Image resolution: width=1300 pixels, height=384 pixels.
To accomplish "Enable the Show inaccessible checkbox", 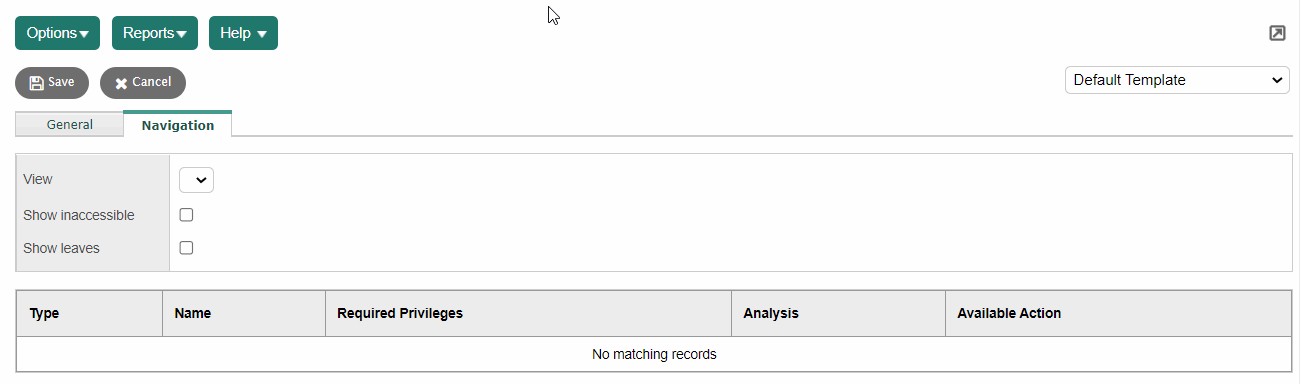I will (186, 215).
